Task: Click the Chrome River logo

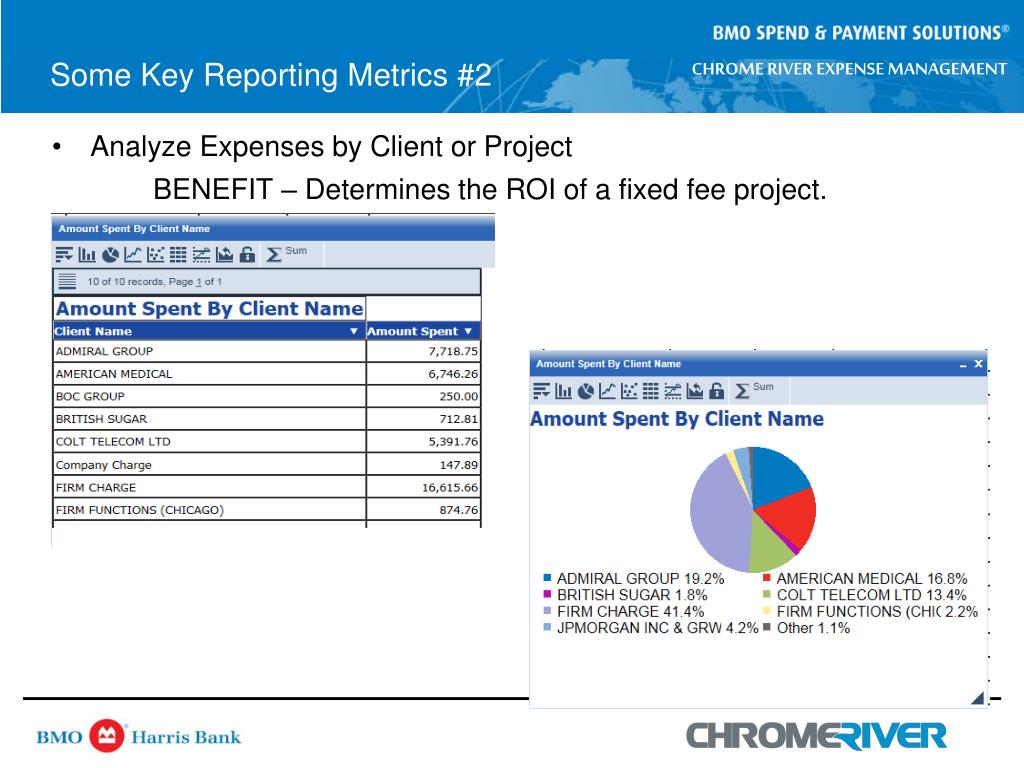Action: click(816, 736)
